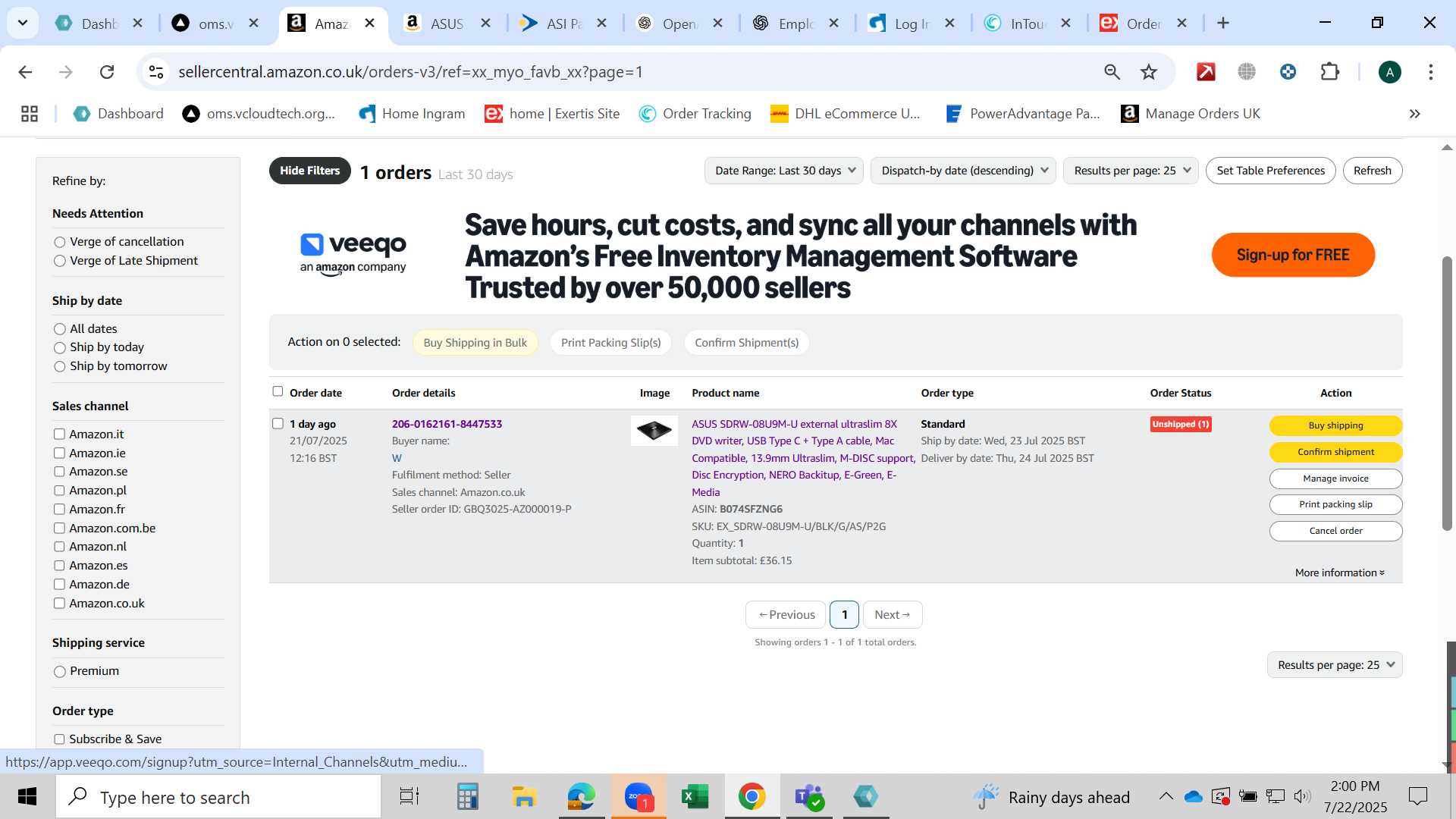Image resolution: width=1456 pixels, height=819 pixels.
Task: Open notification center icon
Action: point(1417,796)
